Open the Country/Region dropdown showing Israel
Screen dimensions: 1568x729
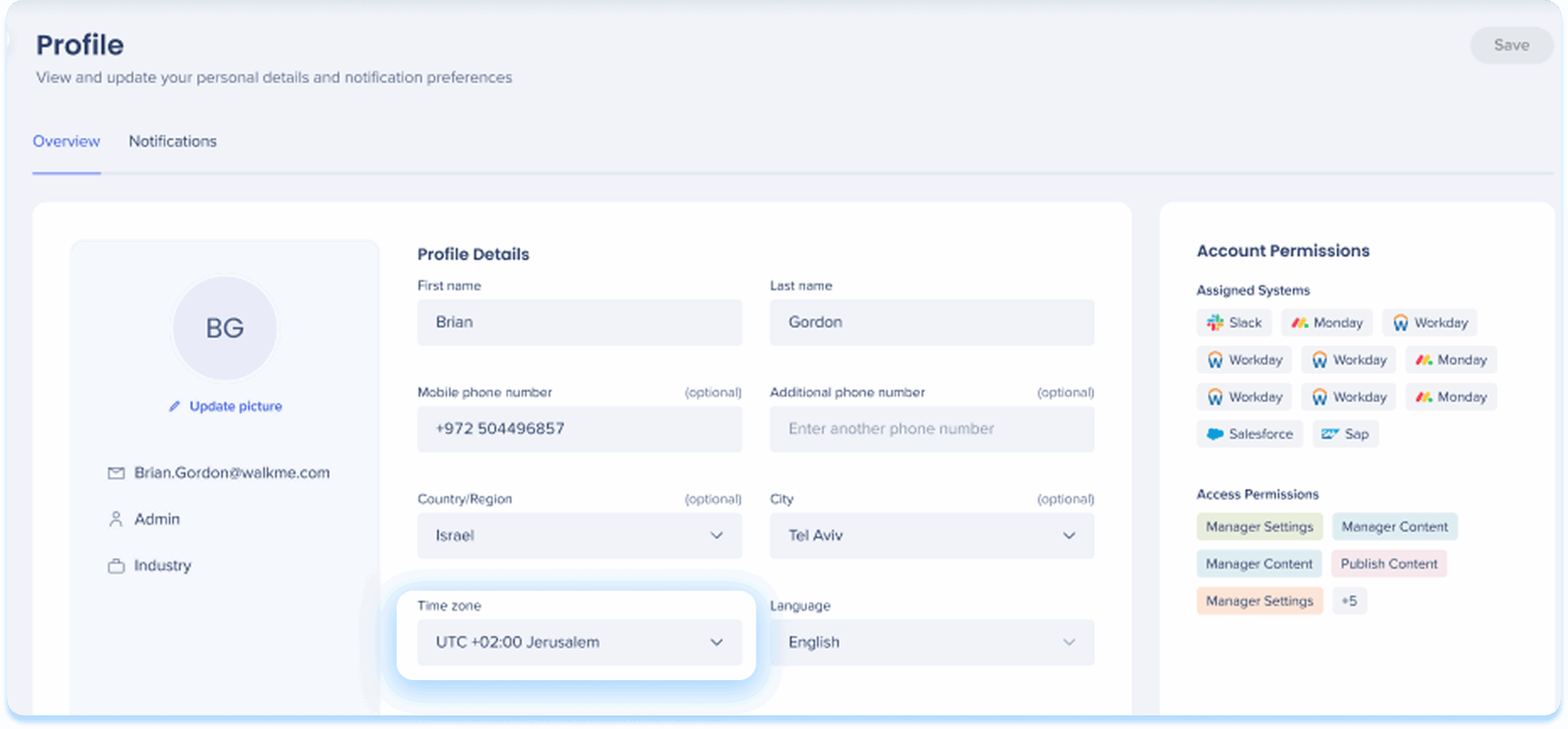[x=579, y=535]
